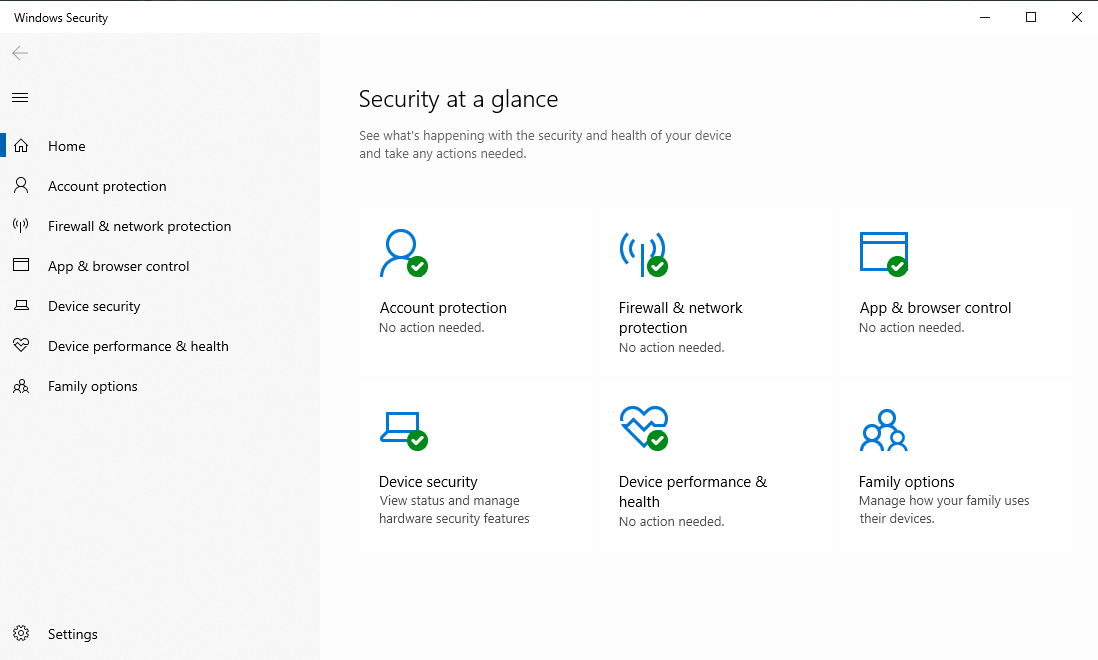Click the laptop icon beside Device security in sidebar
1098x660 pixels.
coord(21,305)
